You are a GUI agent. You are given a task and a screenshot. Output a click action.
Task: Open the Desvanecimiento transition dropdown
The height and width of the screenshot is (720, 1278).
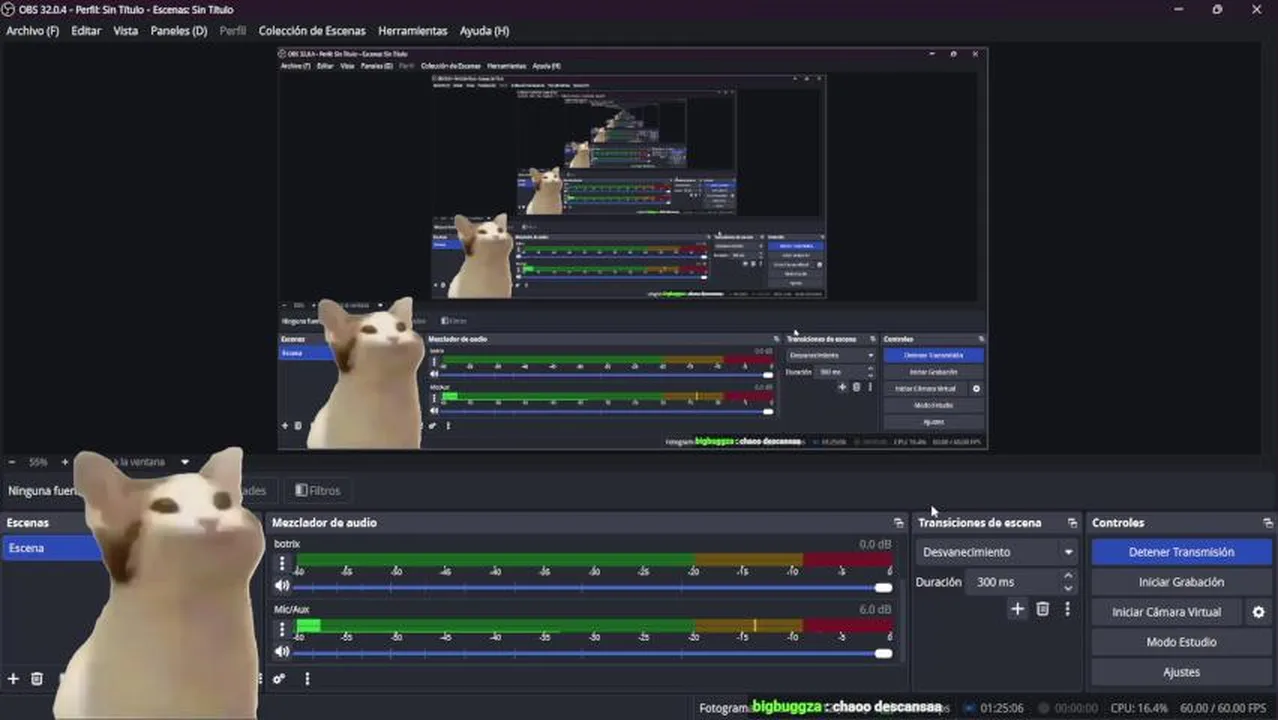tap(996, 552)
